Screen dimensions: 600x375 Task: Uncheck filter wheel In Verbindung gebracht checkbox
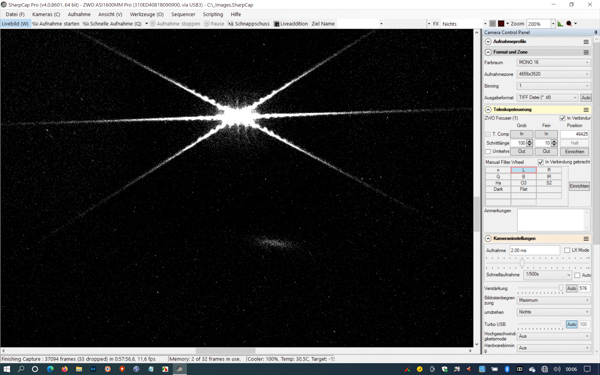(541, 162)
